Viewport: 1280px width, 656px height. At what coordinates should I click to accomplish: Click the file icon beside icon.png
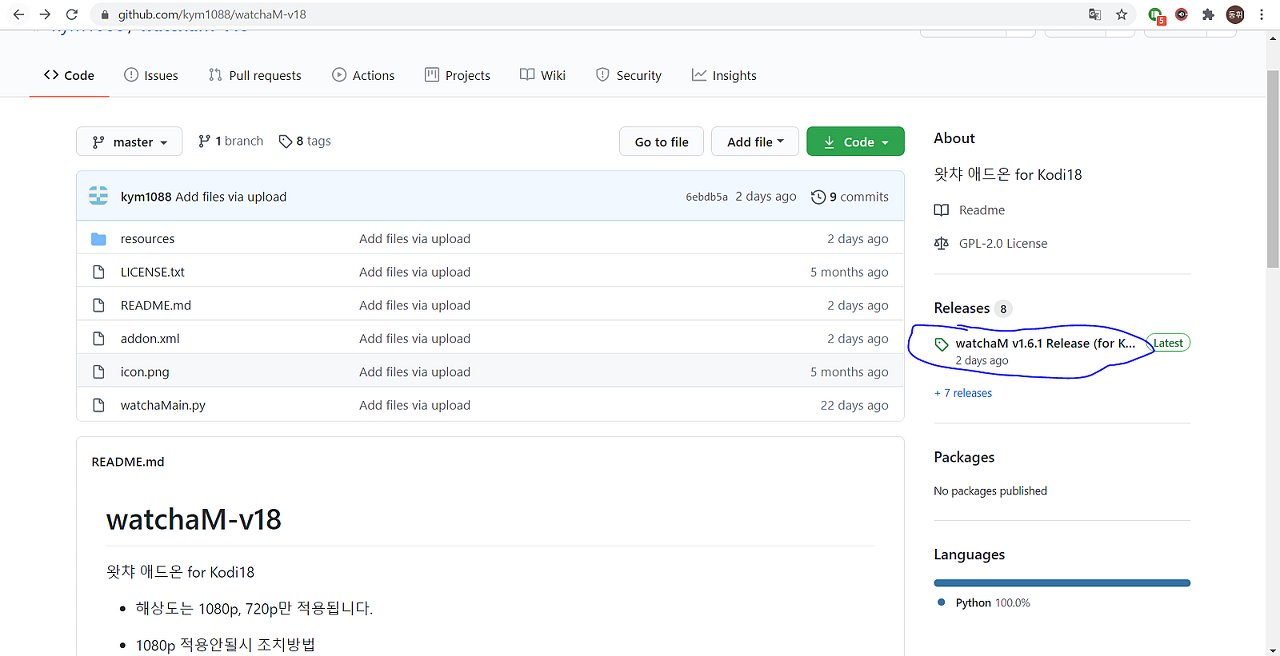click(98, 372)
